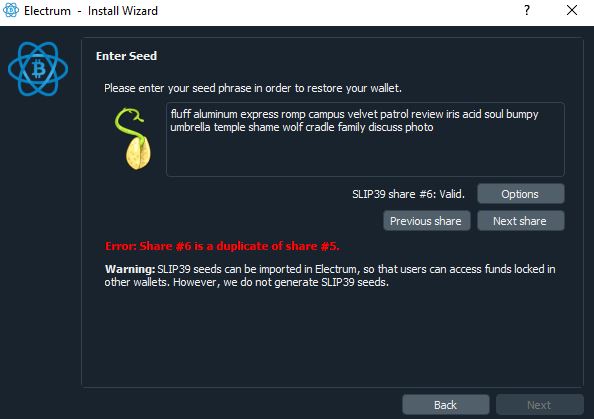
Task: Open the title bar help question mark
Action: [527, 10]
